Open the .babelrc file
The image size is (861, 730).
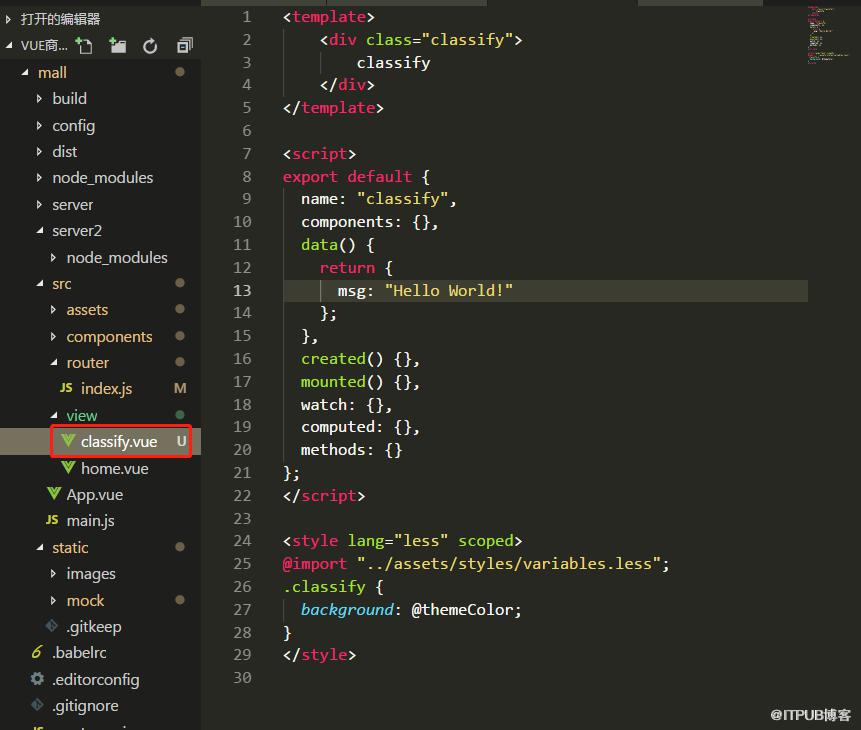[x=100, y=653]
